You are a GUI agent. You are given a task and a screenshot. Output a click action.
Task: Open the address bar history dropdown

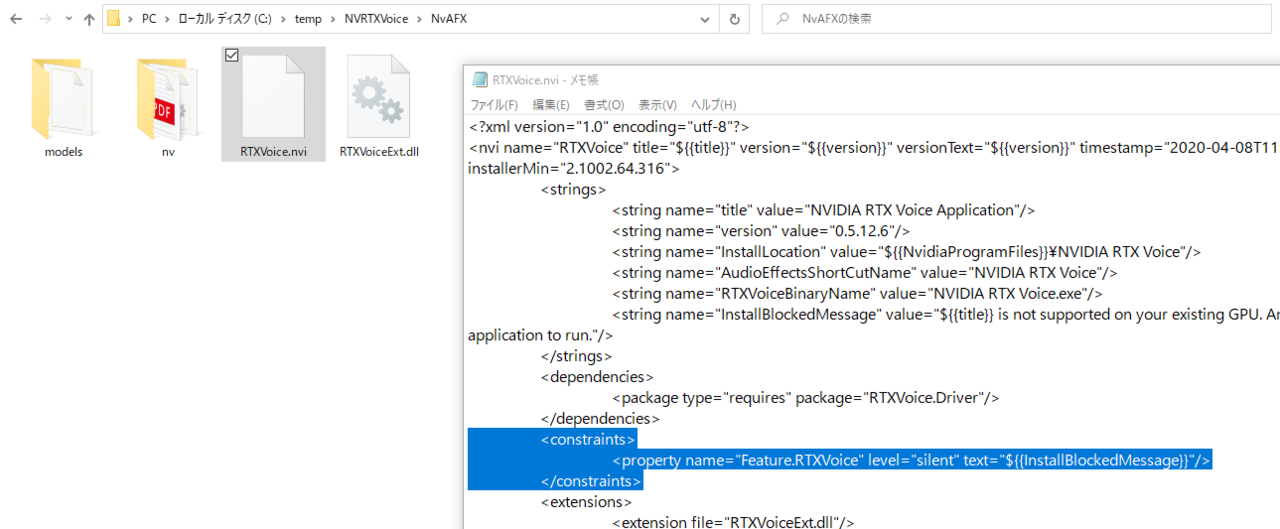click(706, 19)
